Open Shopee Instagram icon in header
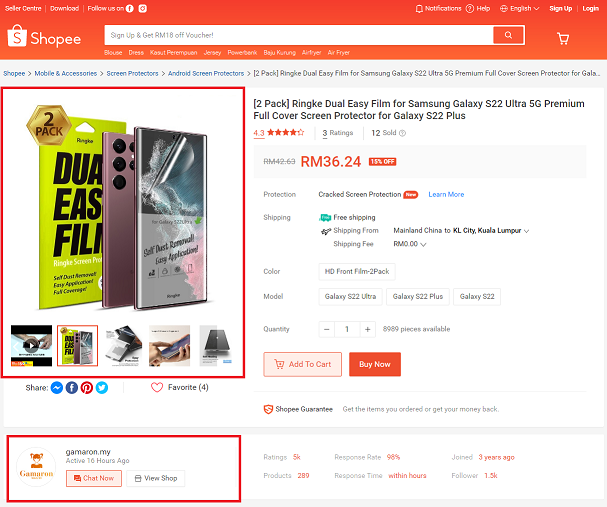Screen dimensions: 607x507 [x=143, y=9]
